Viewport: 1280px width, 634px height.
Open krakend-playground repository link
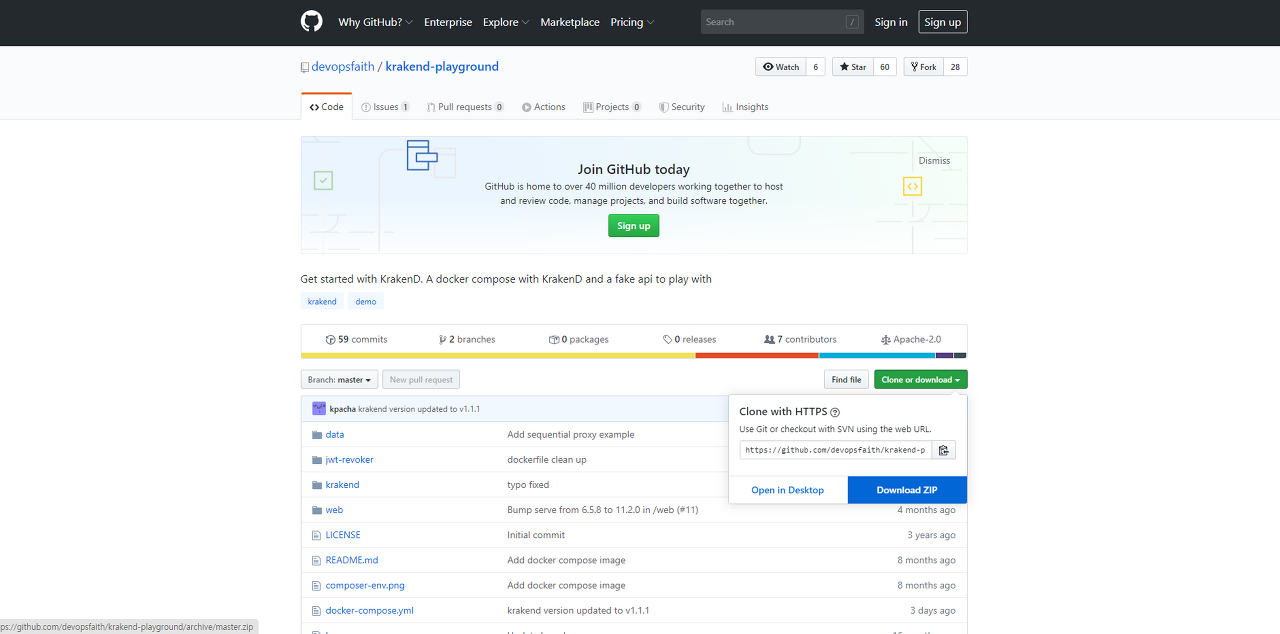(x=442, y=67)
